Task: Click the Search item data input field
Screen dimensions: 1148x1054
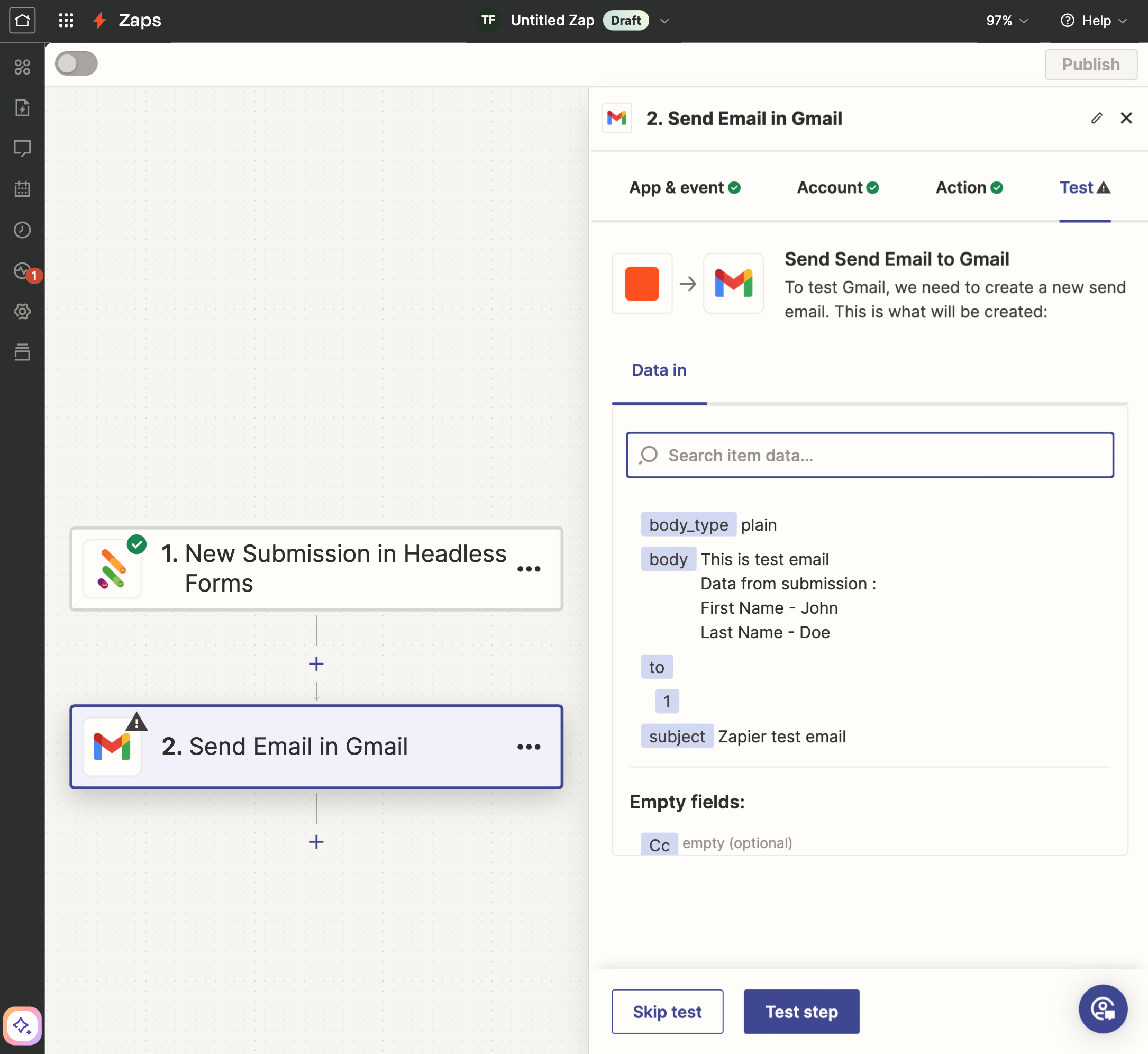Action: (x=869, y=455)
